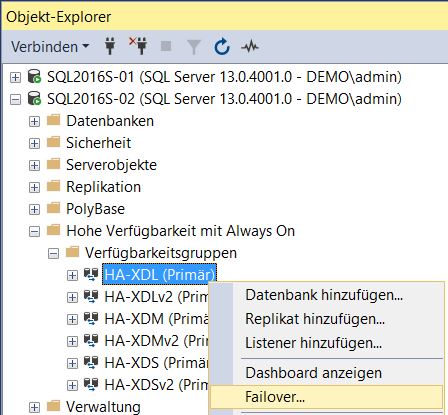Expand the HA-XDM availability group
Screen dimensions: 448x415
(x=72, y=319)
